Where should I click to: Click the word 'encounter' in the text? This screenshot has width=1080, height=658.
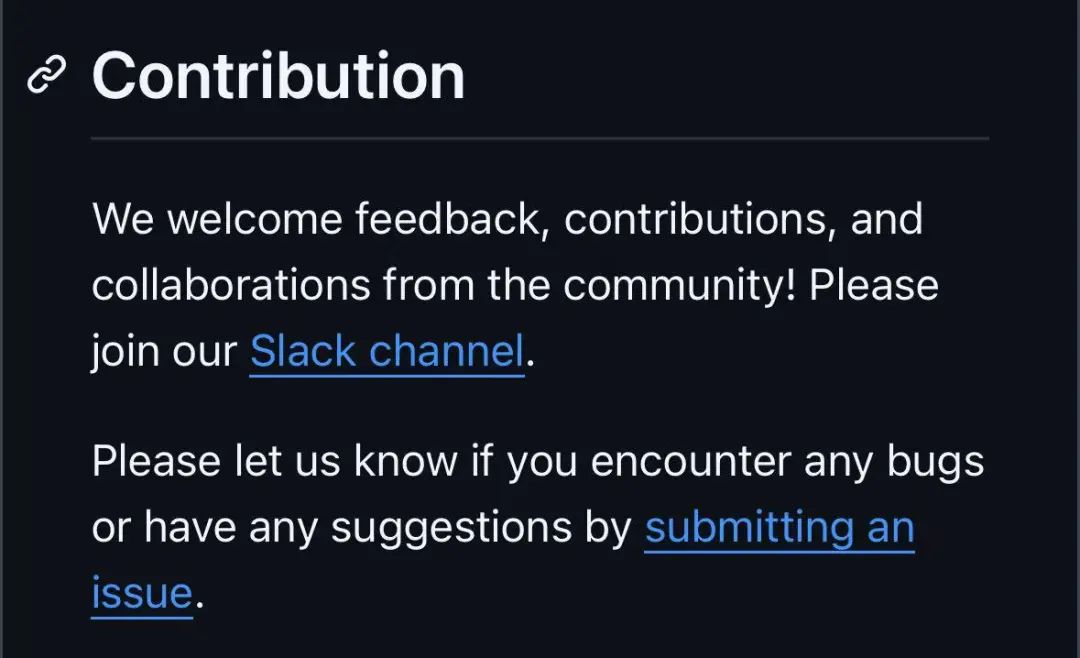(x=691, y=460)
